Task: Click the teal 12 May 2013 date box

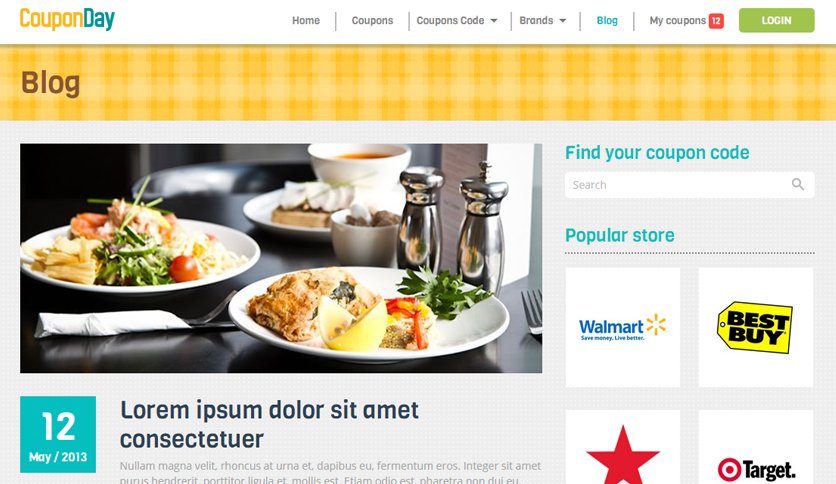Action: (58, 434)
